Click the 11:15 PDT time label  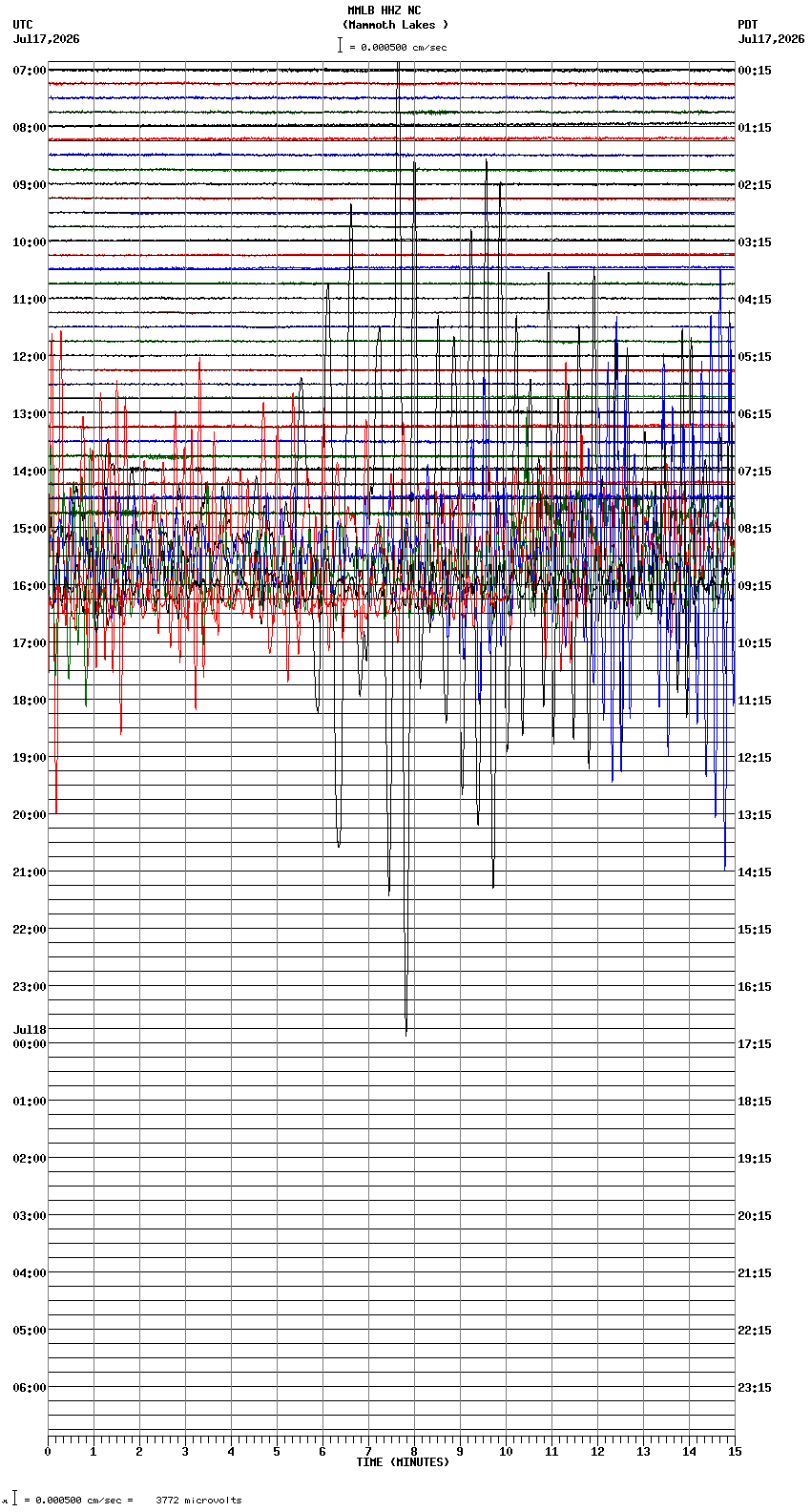point(755,701)
